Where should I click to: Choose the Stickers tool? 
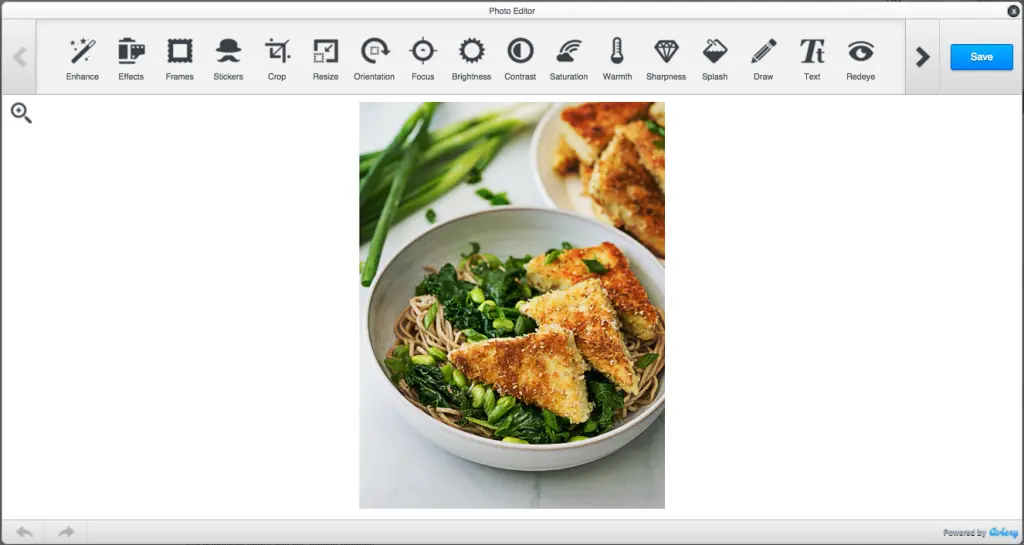[228, 59]
